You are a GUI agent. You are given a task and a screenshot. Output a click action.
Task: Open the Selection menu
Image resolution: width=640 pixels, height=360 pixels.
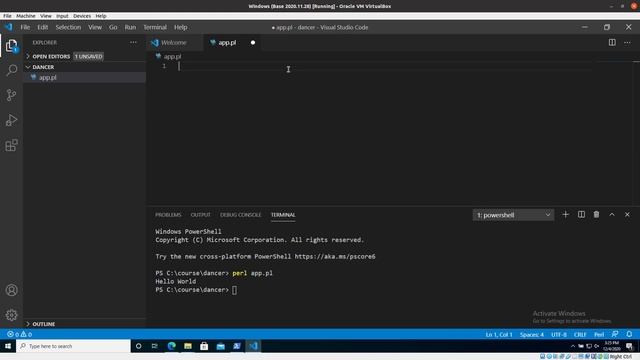click(x=68, y=27)
